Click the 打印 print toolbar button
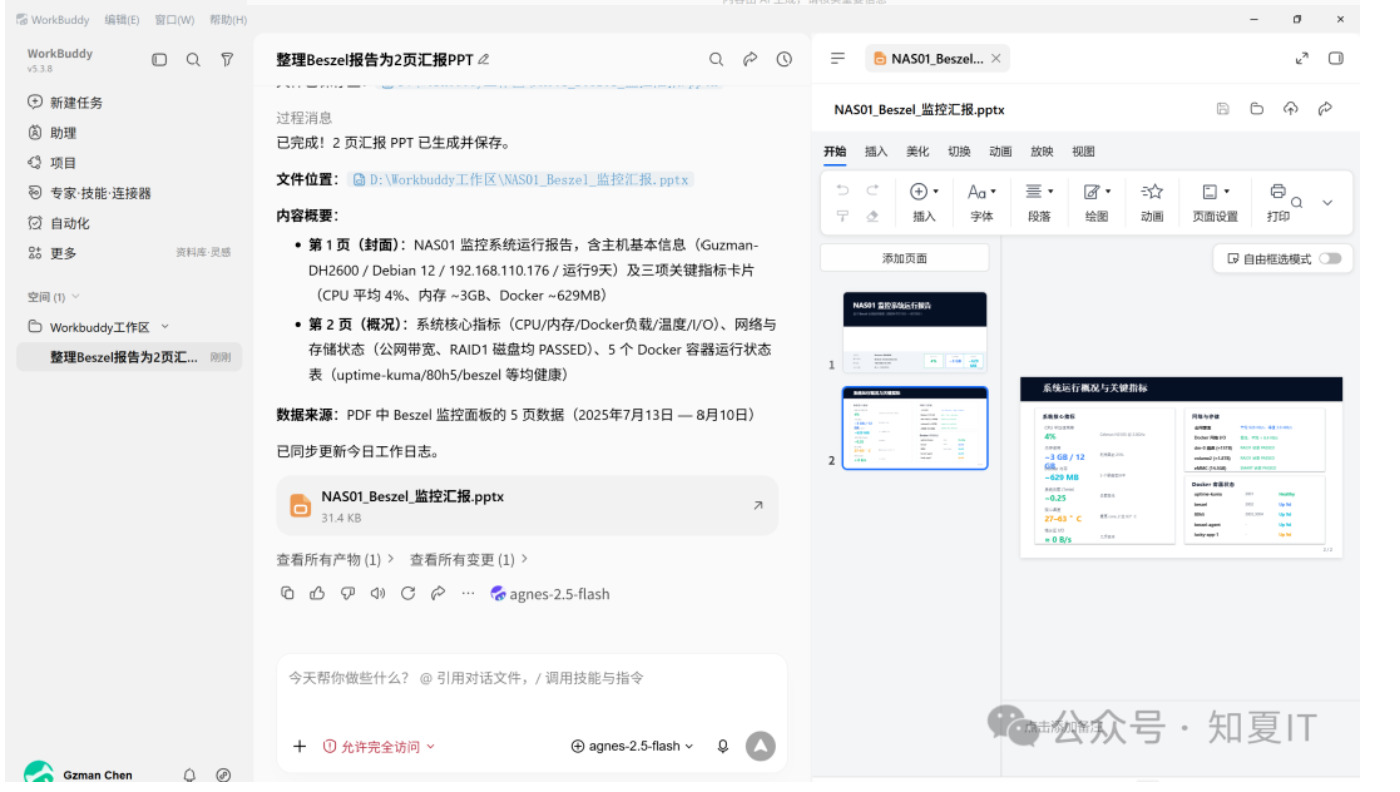Screen dimensions: 1400x792 click(x=1278, y=201)
